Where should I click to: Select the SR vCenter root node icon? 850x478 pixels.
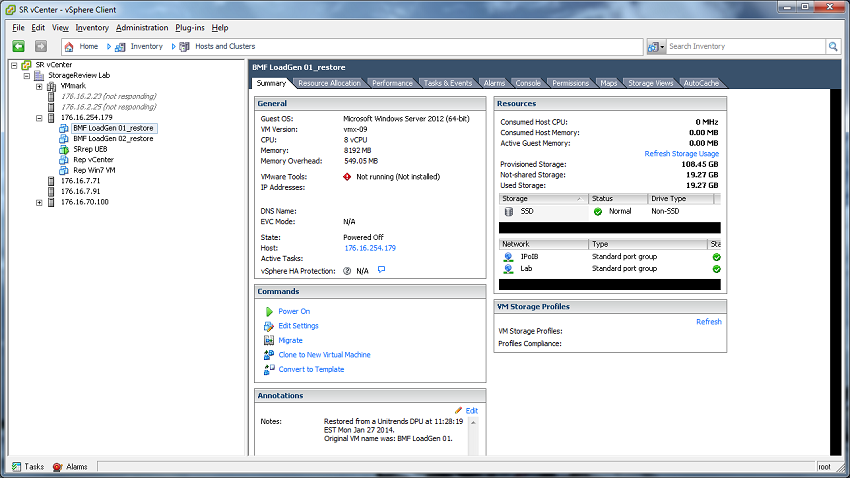tap(26, 65)
